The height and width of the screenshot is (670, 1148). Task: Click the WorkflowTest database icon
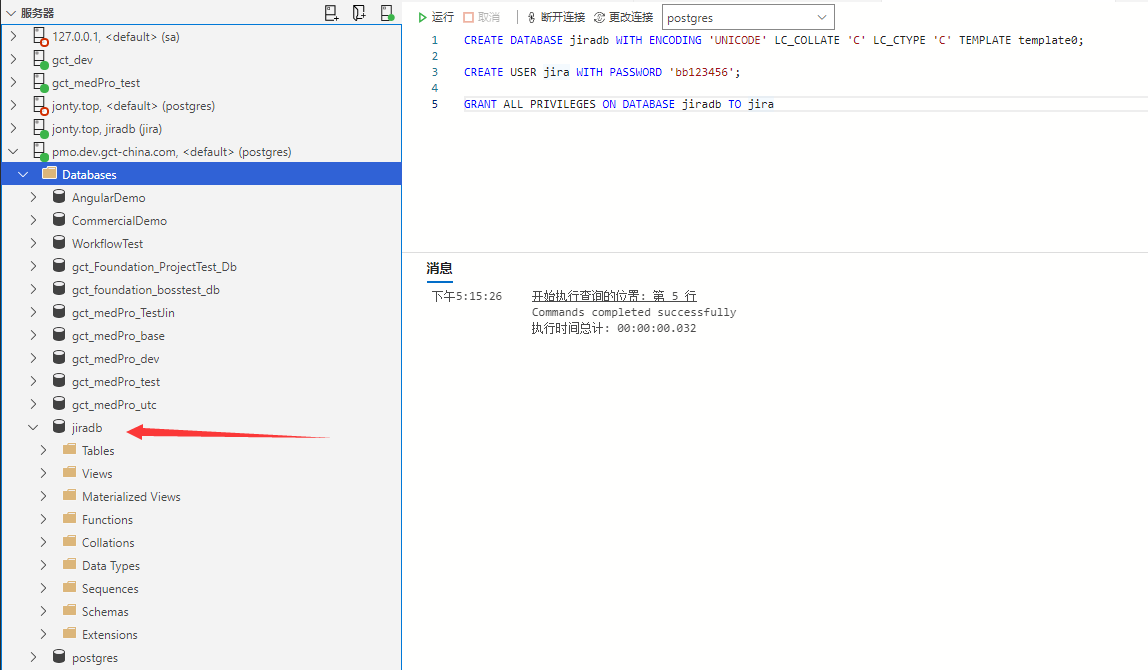tap(59, 243)
